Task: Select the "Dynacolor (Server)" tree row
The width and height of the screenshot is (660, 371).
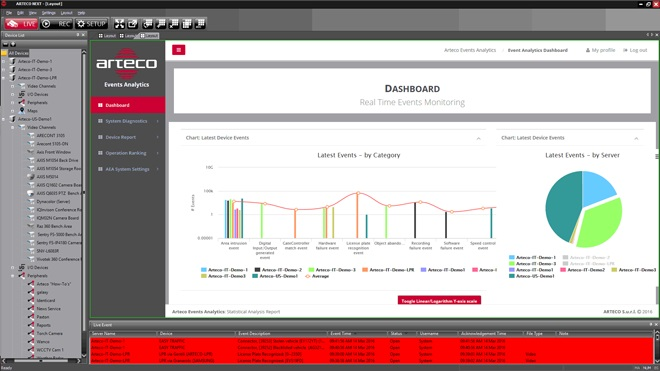Action: pyautogui.click(x=53, y=201)
